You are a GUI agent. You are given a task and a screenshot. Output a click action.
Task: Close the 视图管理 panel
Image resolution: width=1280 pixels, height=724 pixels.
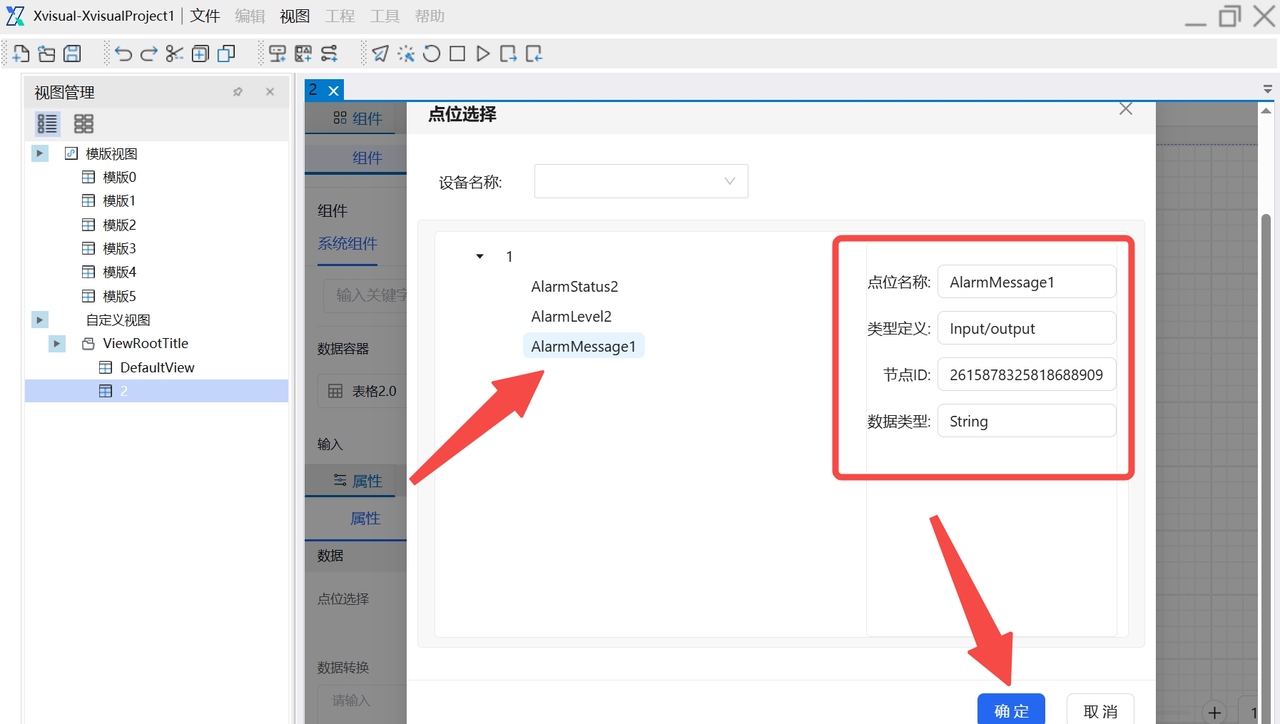tap(270, 92)
